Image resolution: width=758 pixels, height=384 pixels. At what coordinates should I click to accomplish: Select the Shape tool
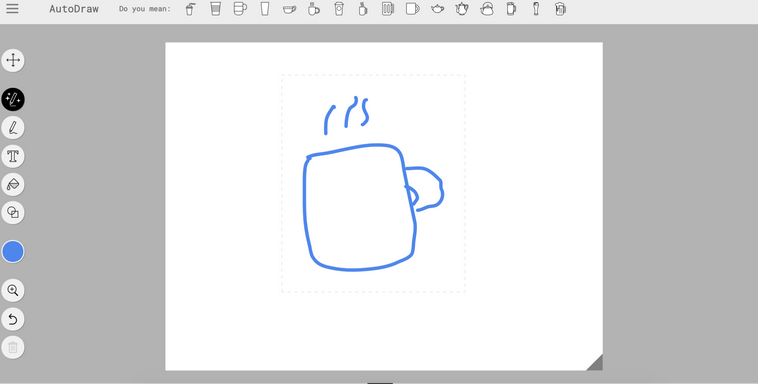(x=13, y=212)
